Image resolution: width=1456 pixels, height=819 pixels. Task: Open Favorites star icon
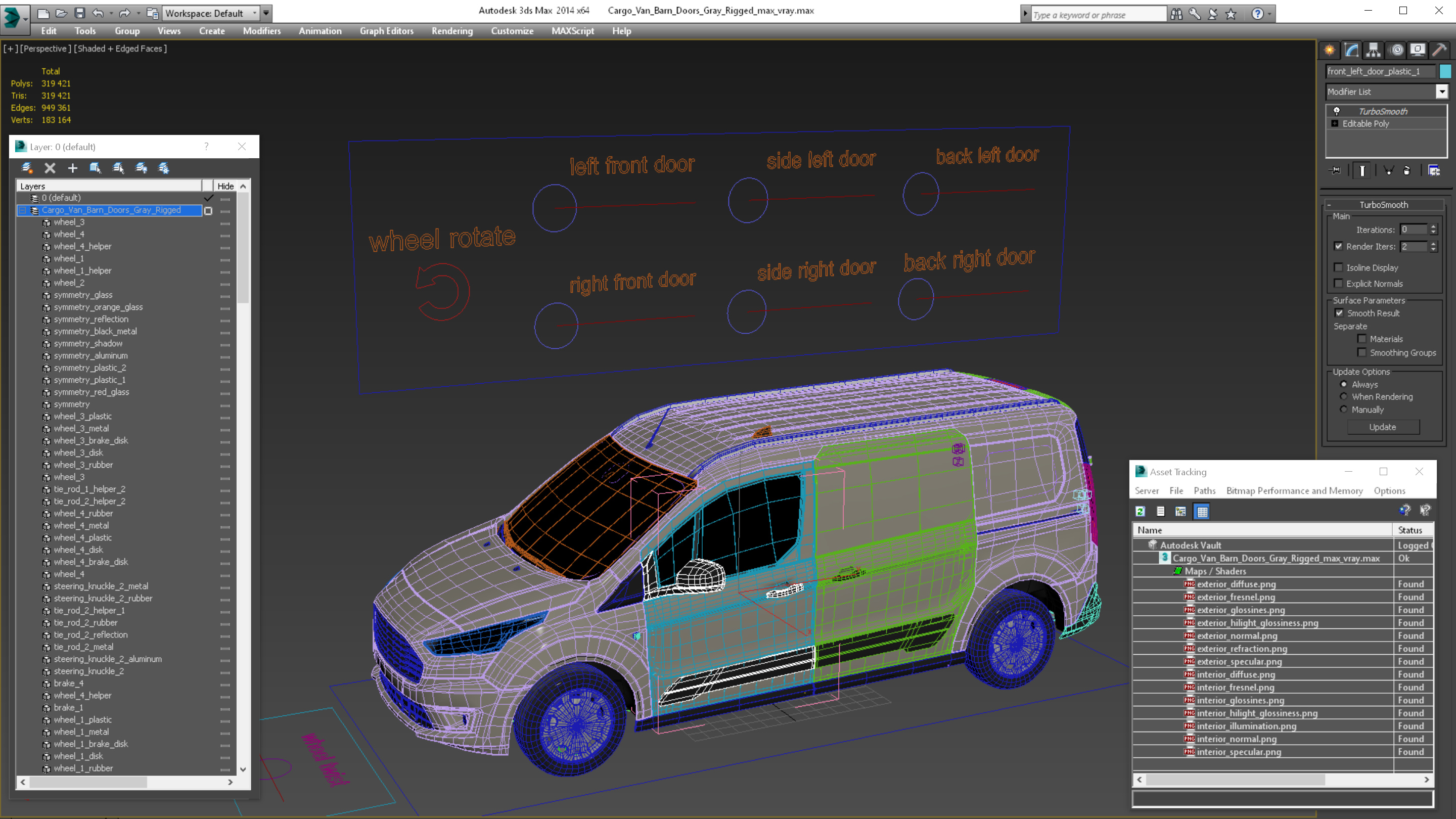[1231, 14]
